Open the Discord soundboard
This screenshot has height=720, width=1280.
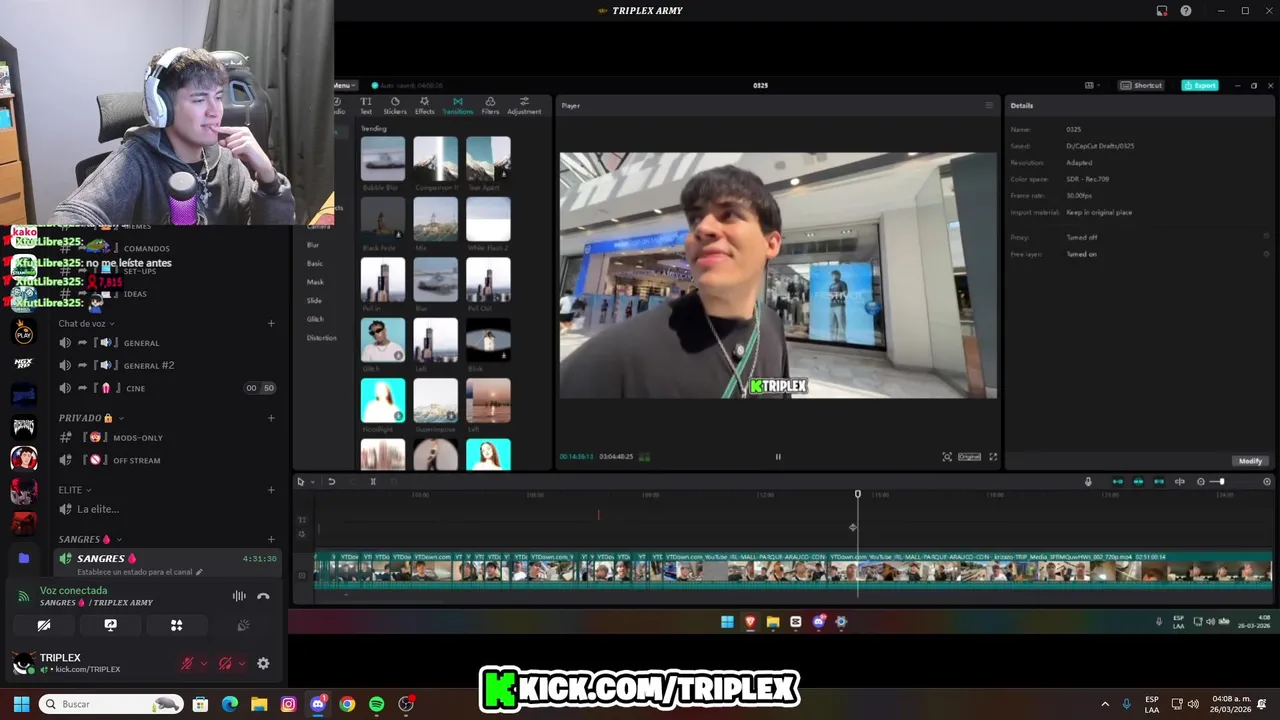coord(242,625)
